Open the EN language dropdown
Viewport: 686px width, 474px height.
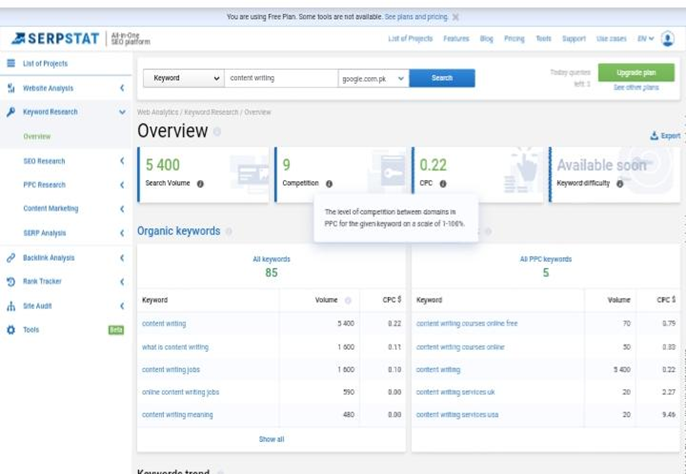tap(646, 39)
